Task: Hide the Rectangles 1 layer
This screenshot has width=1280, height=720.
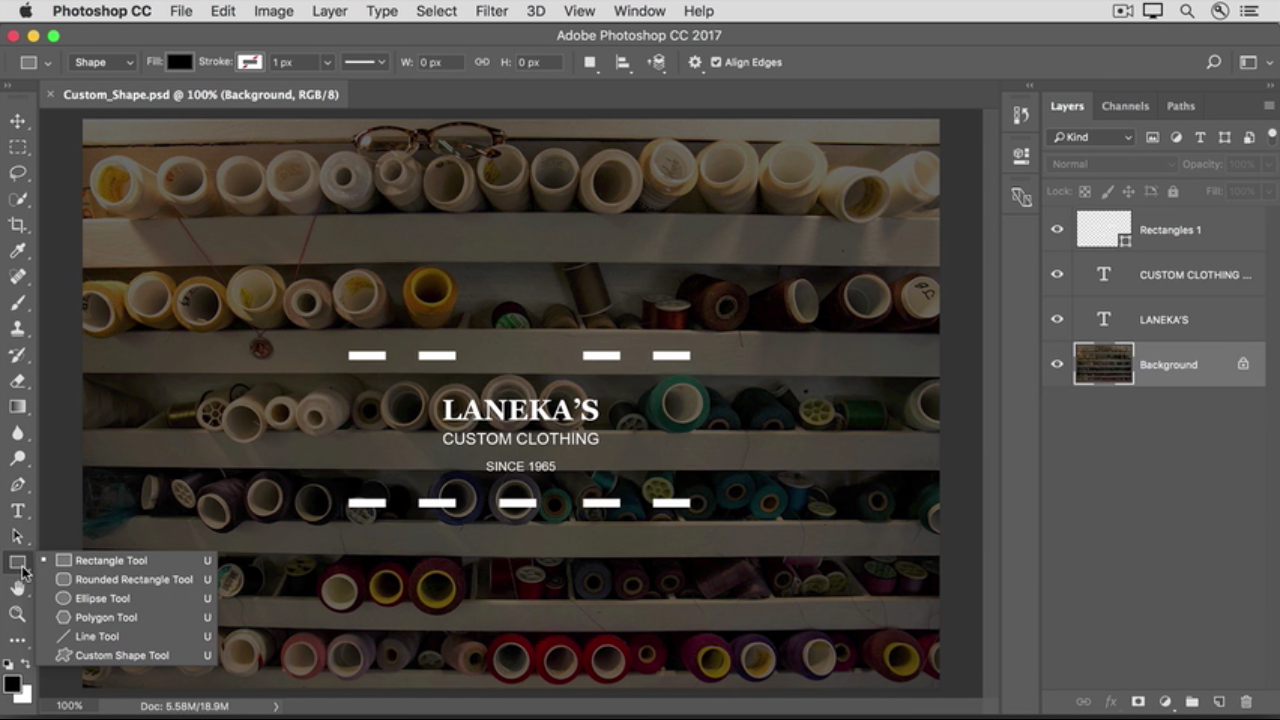Action: 1057,230
